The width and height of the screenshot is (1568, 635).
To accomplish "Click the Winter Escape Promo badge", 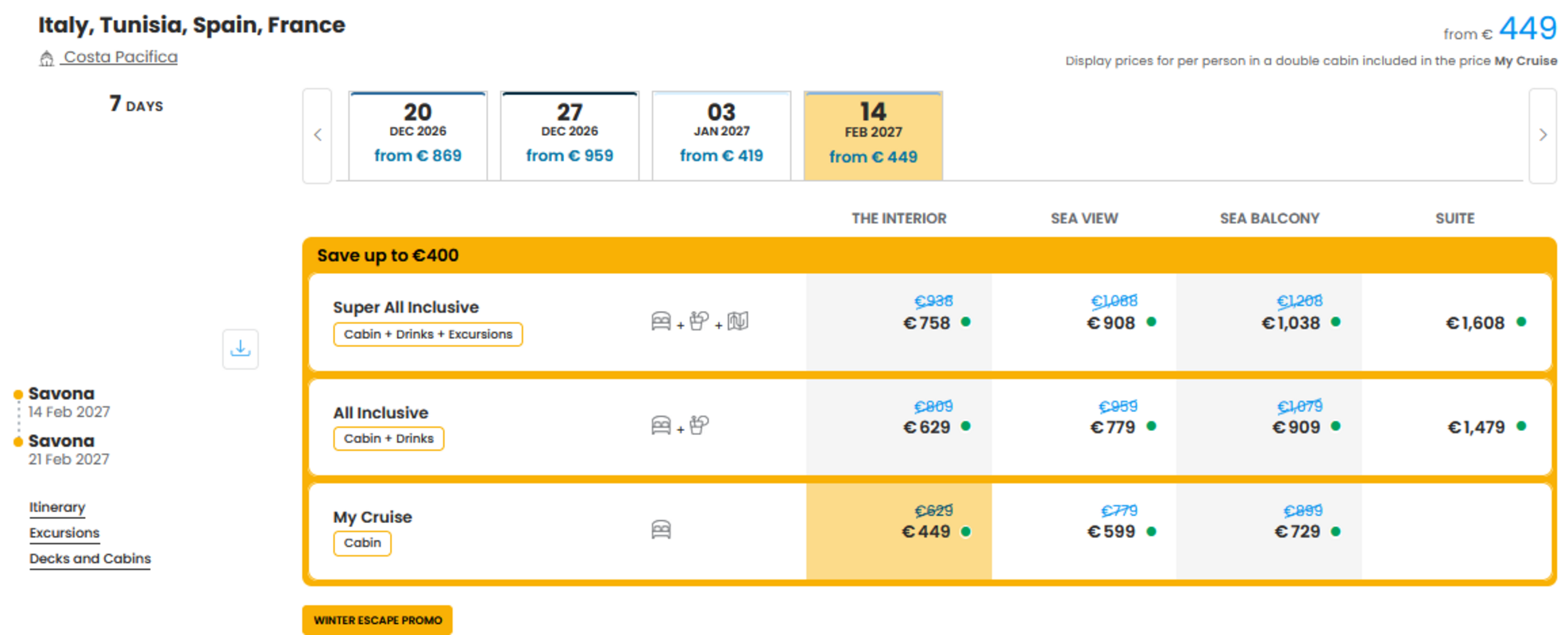I will pos(377,620).
